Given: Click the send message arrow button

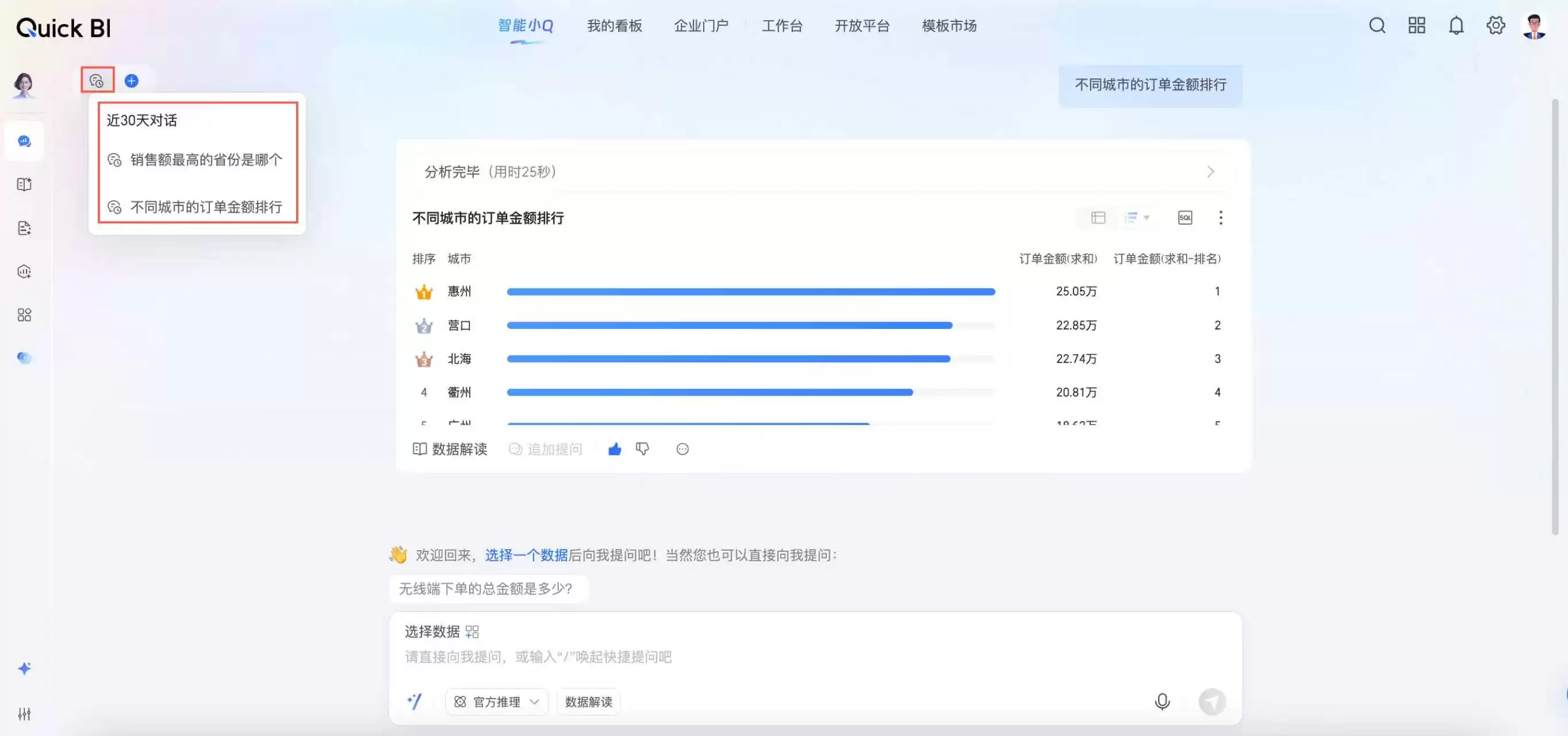Looking at the screenshot, I should click(1212, 702).
